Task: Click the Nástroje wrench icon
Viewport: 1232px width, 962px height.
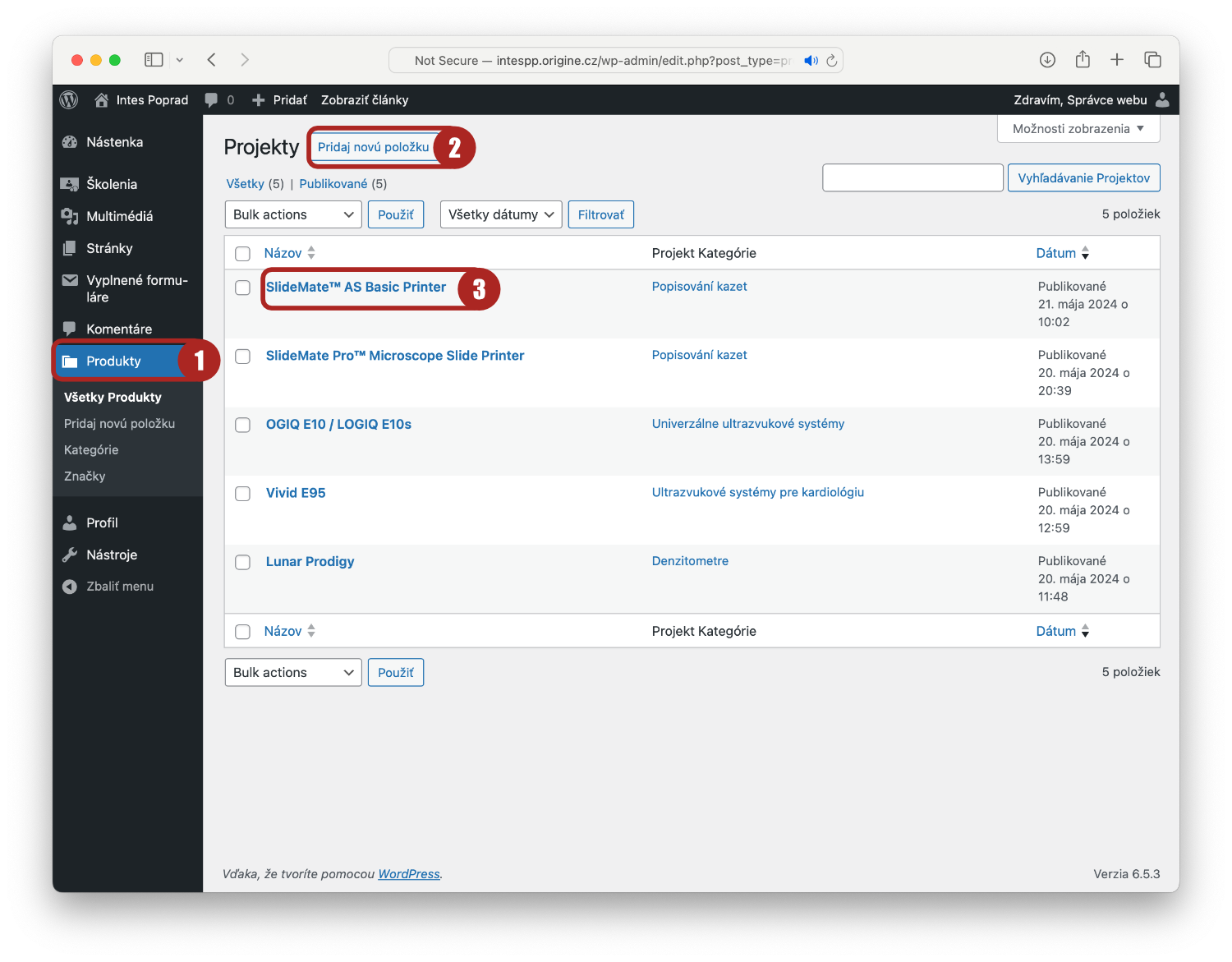Action: 70,555
